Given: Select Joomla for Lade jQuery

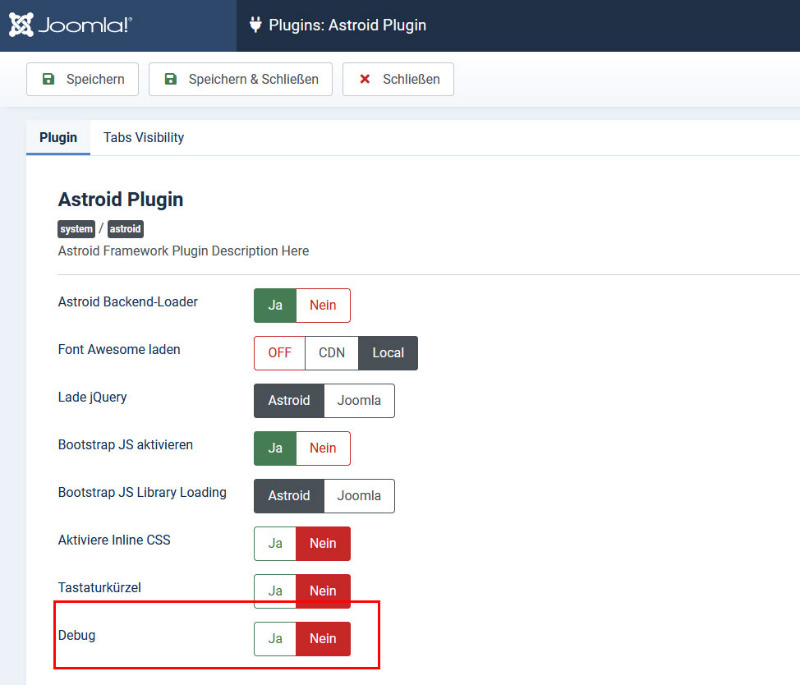Looking at the screenshot, I should click(x=359, y=400).
